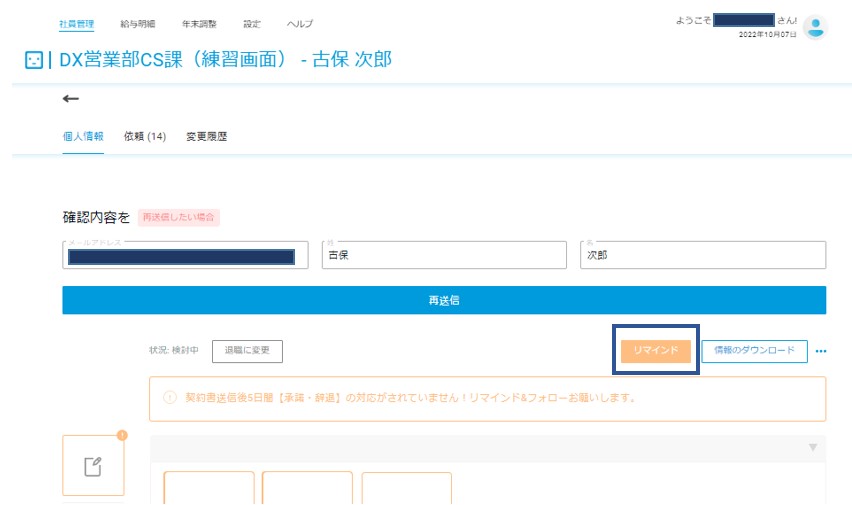Screen dimensions: 852x505
Task: Switch to the 変更履歴 tab
Action: 206,136
